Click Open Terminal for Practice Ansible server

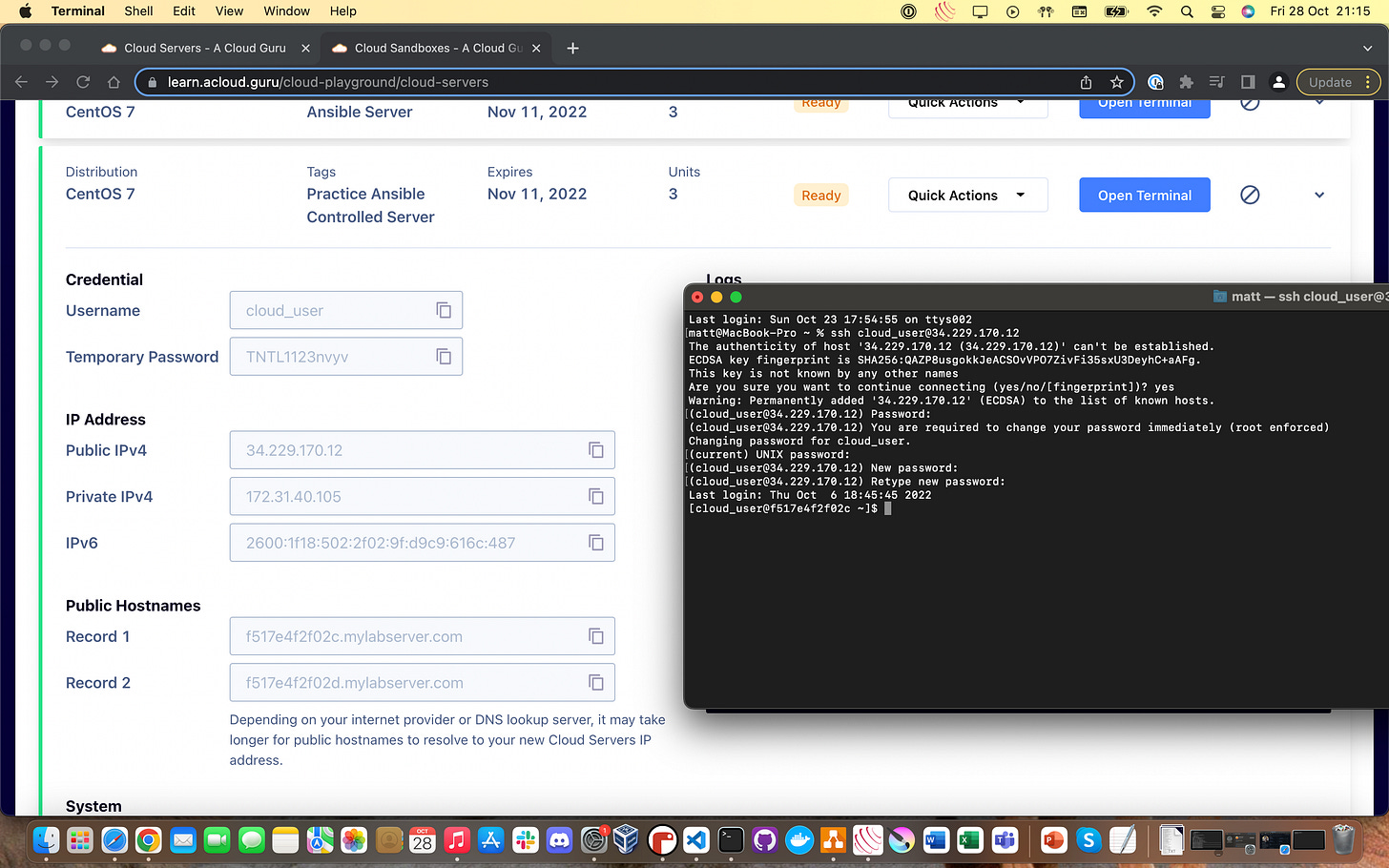[1145, 195]
